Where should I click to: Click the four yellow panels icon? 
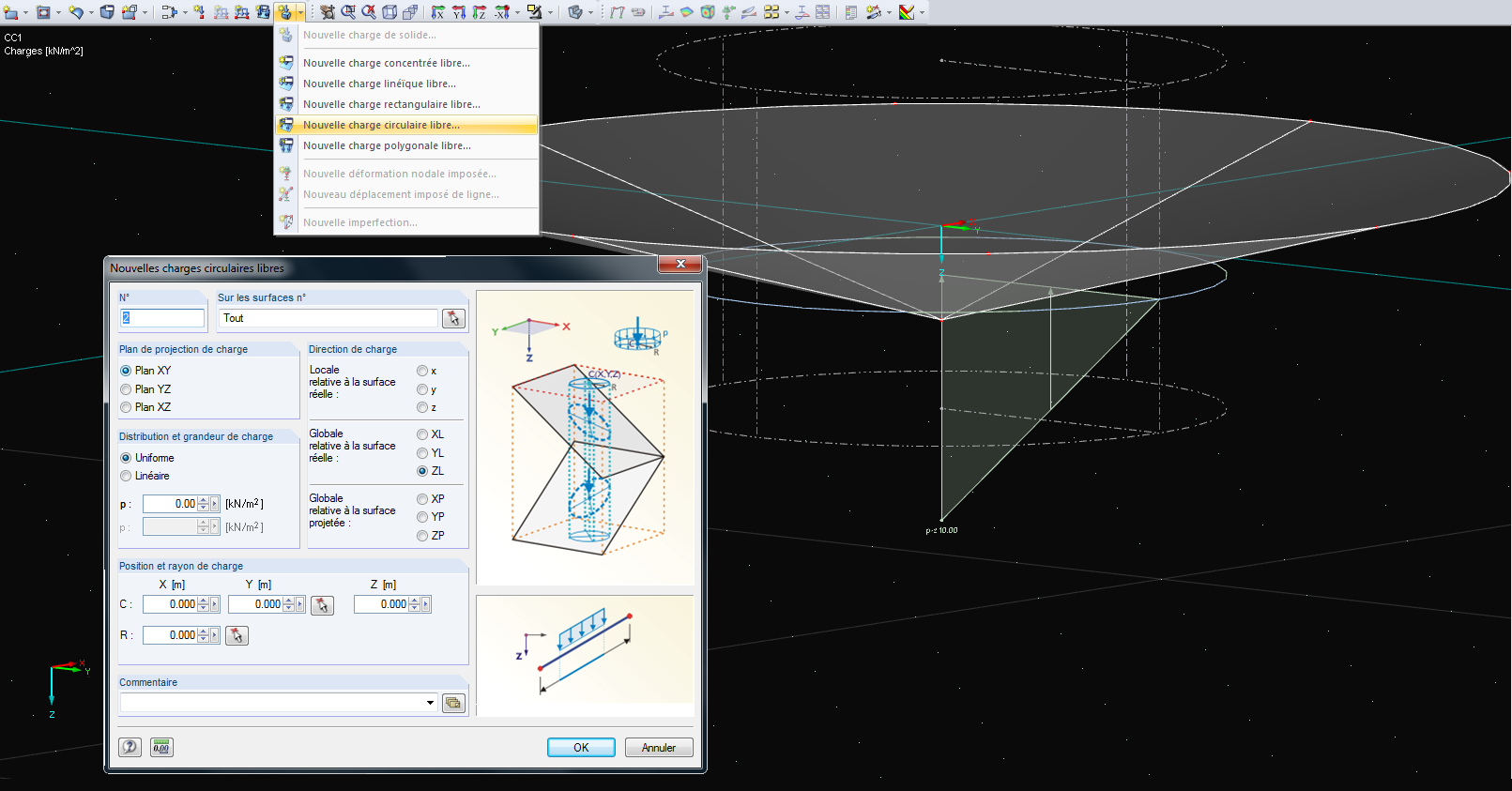coord(771,12)
